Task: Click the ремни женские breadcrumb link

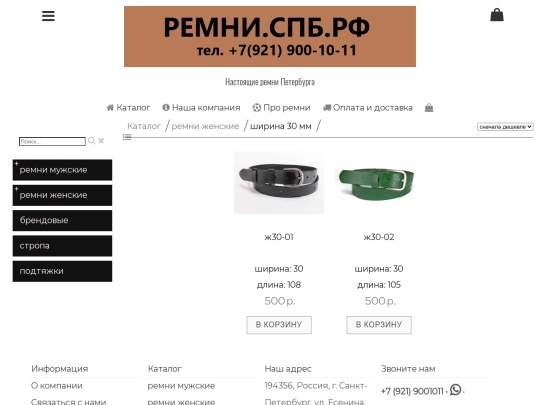Action: 205,126
